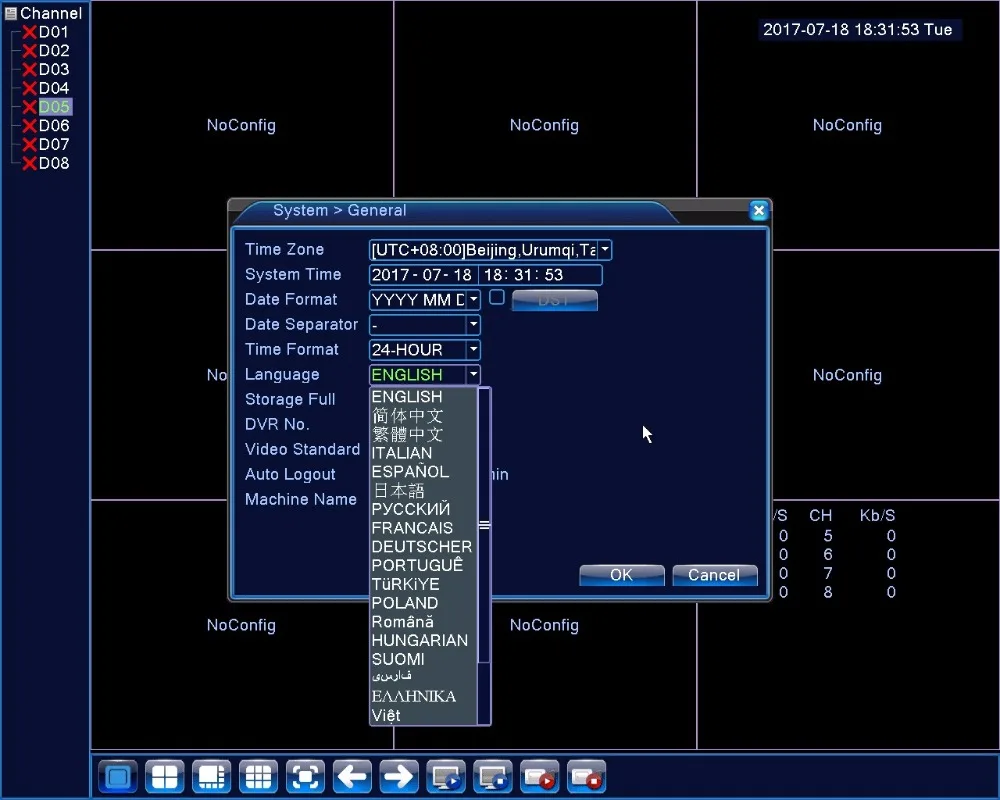This screenshot has height=800, width=1000.
Task: Open the Time Format dropdown
Action: point(473,350)
